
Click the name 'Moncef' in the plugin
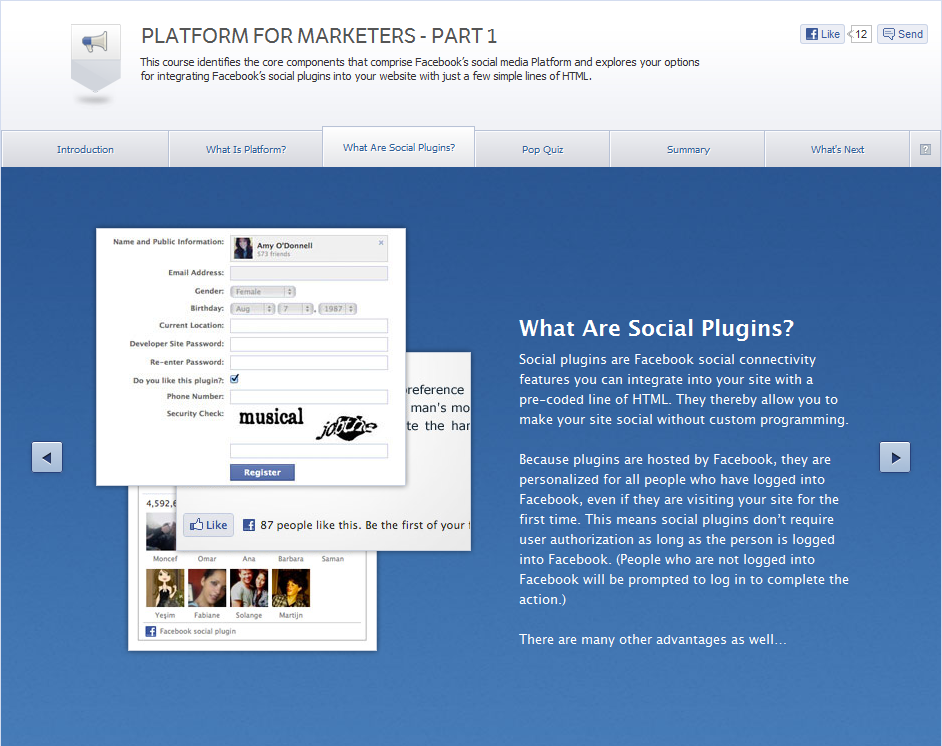pos(165,559)
